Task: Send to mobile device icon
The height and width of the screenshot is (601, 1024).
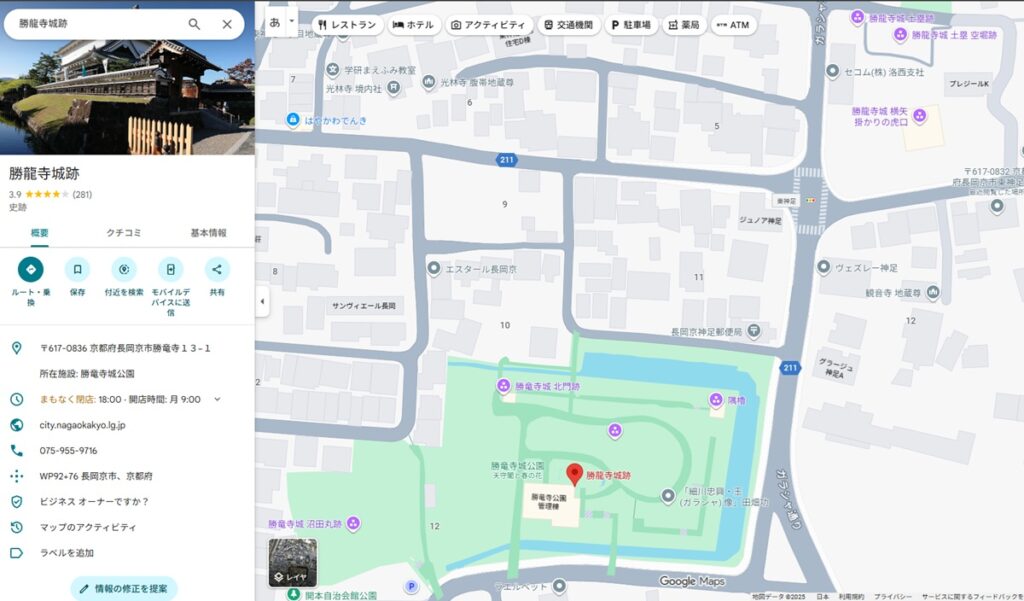Action: [171, 269]
